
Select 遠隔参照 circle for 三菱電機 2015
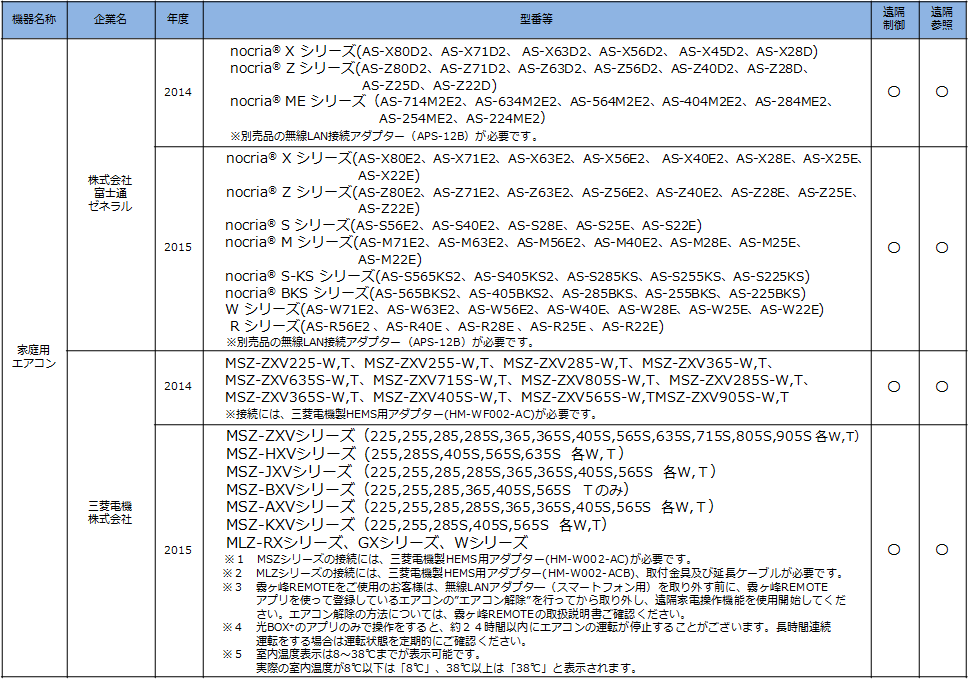click(x=942, y=549)
